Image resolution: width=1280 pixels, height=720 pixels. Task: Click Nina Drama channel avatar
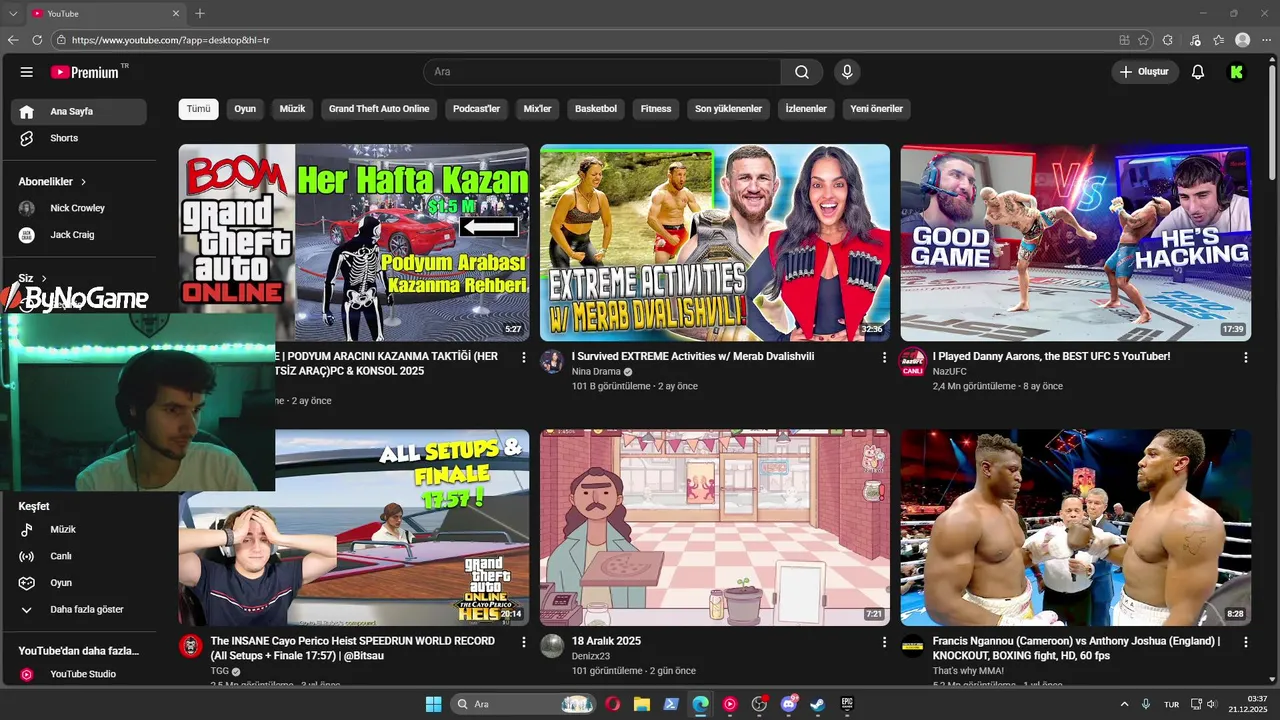(x=552, y=361)
